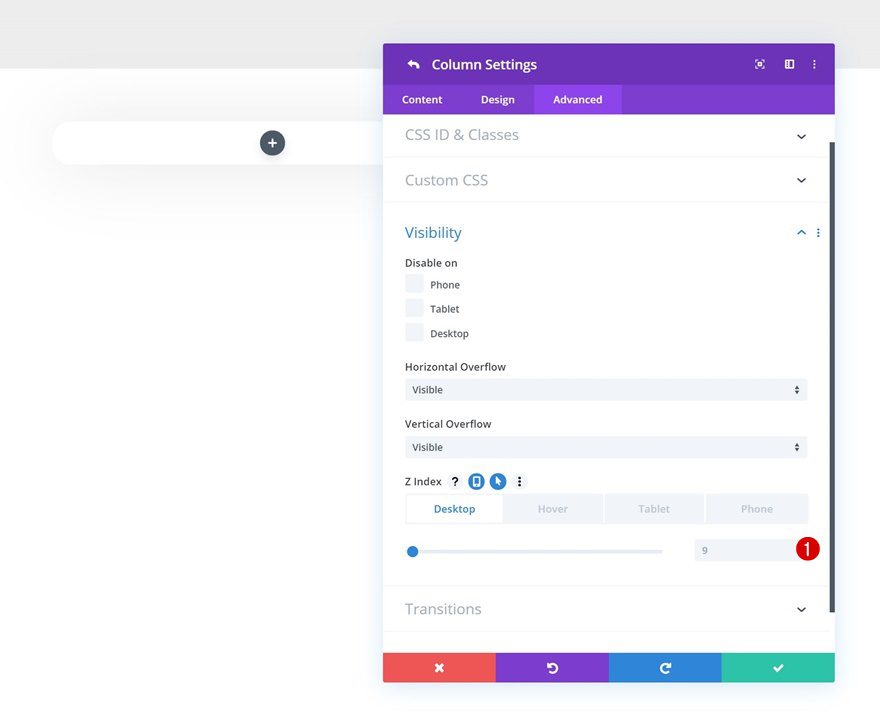Enable Disable on Tablet
Screen dimensions: 880x724
[x=414, y=308]
